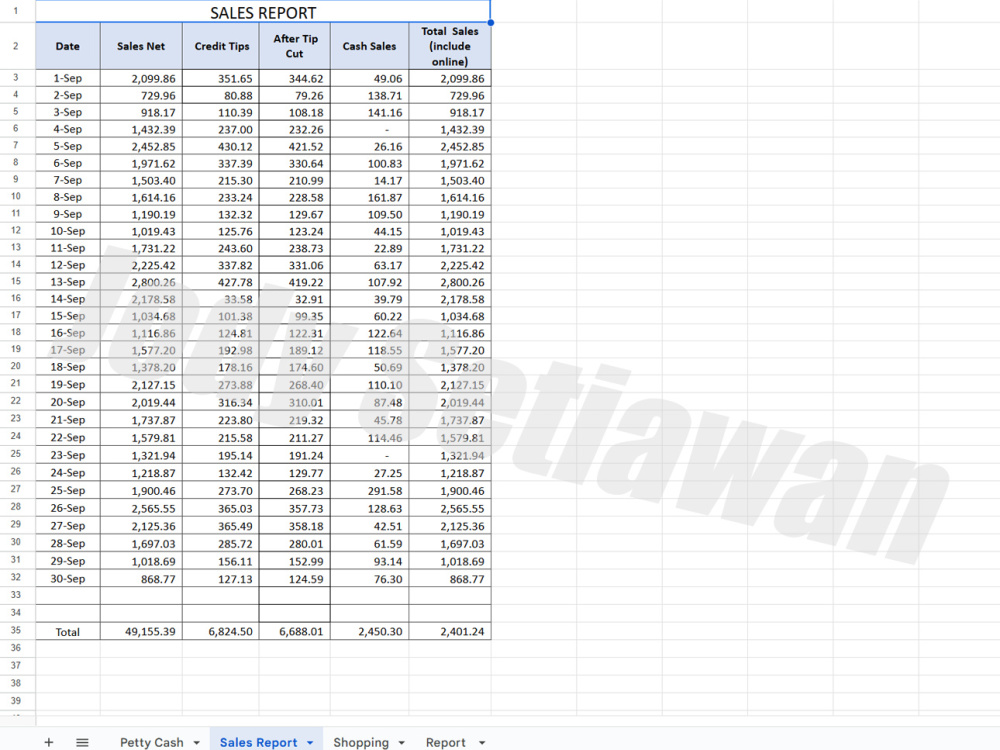Click Sales Net value 2,565.55 for 26-Sep
Viewport: 1000px width, 750px height.
[141, 509]
